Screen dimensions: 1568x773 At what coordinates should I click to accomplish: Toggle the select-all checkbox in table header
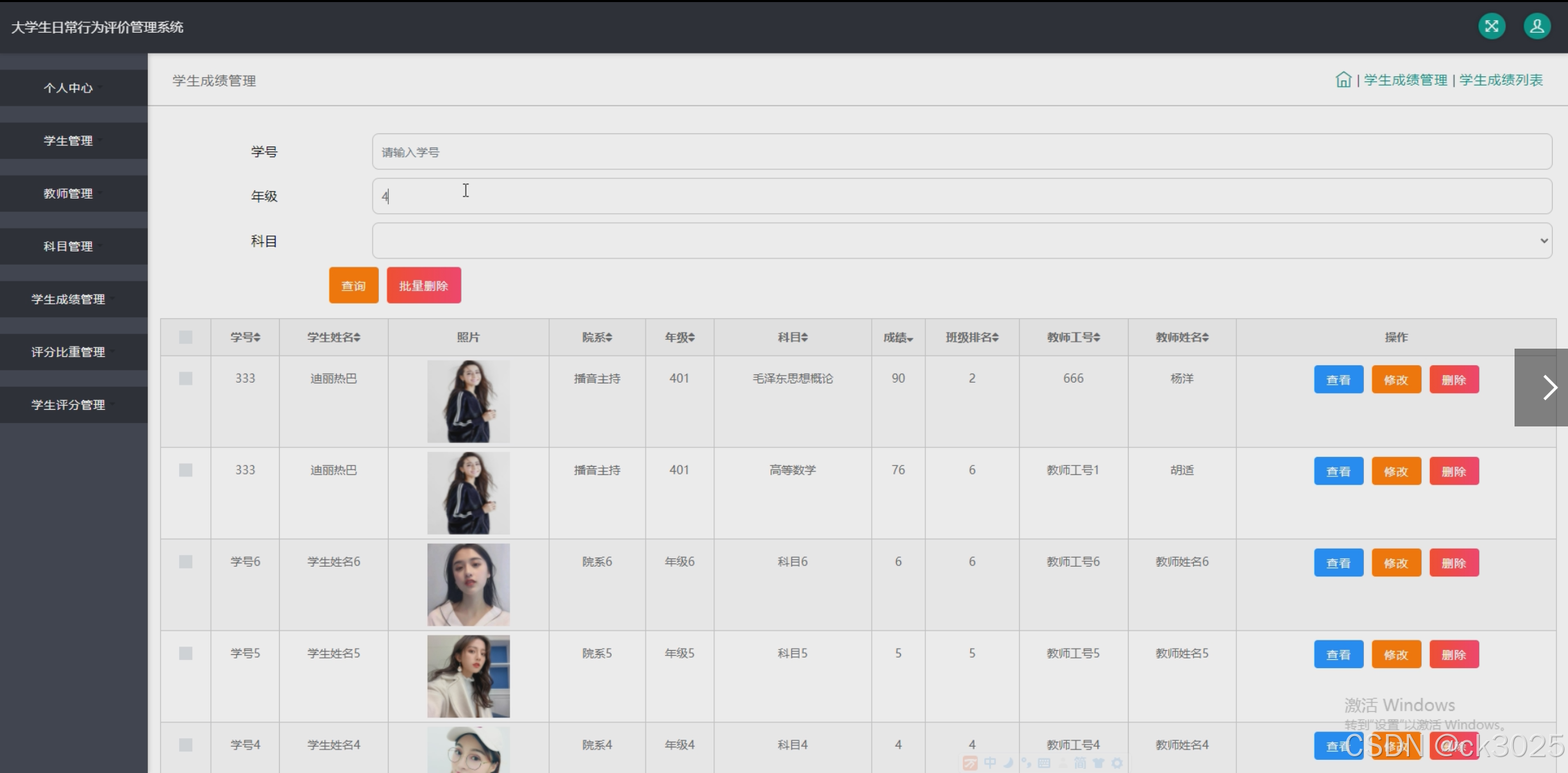tap(185, 338)
